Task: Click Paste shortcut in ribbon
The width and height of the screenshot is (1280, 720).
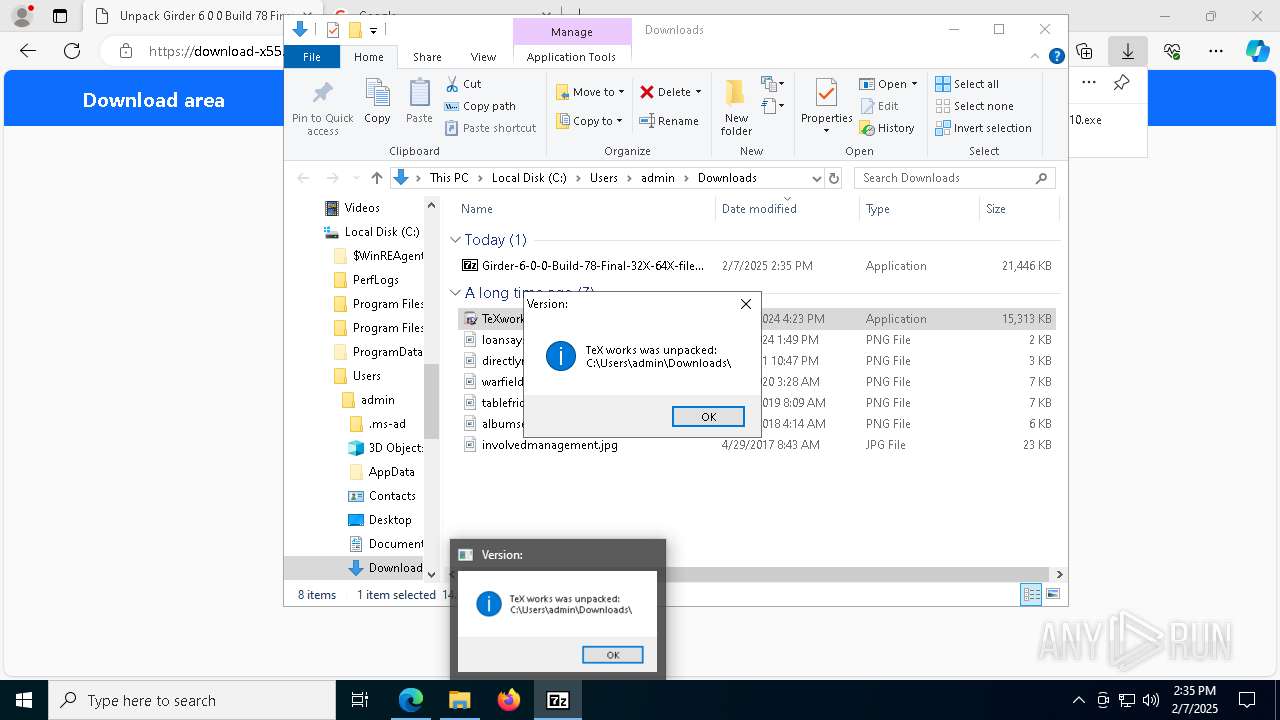Action: [490, 128]
